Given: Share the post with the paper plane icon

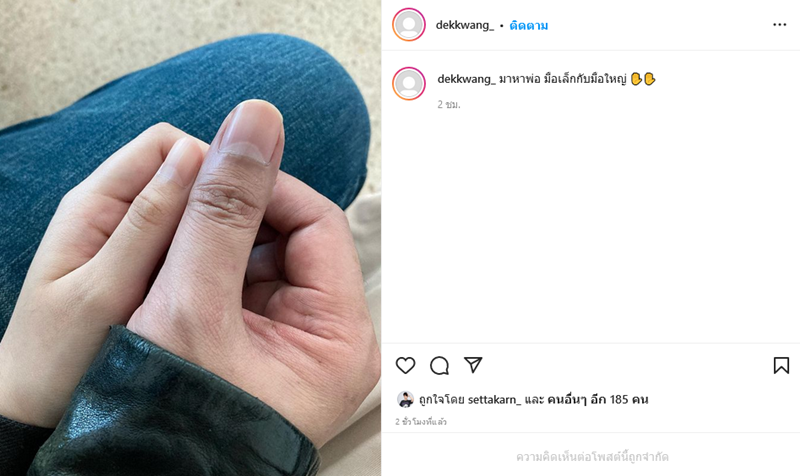Looking at the screenshot, I should (473, 365).
